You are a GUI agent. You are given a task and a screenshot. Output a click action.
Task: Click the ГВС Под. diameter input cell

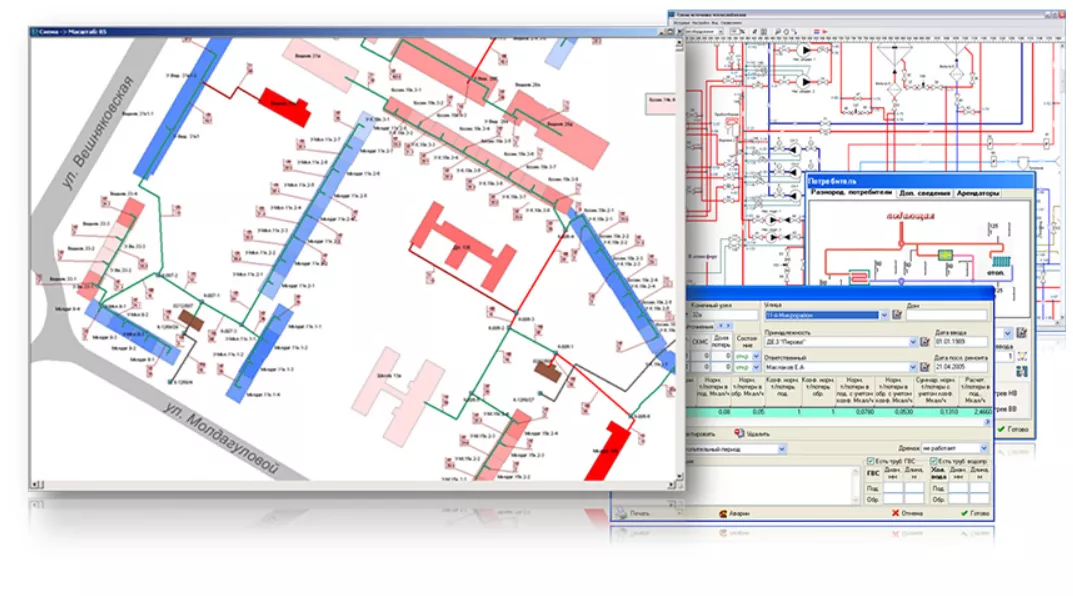[893, 487]
